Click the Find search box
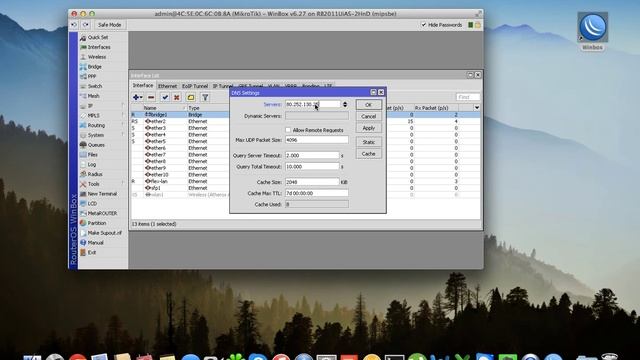The width and height of the screenshot is (640, 360). [x=468, y=97]
